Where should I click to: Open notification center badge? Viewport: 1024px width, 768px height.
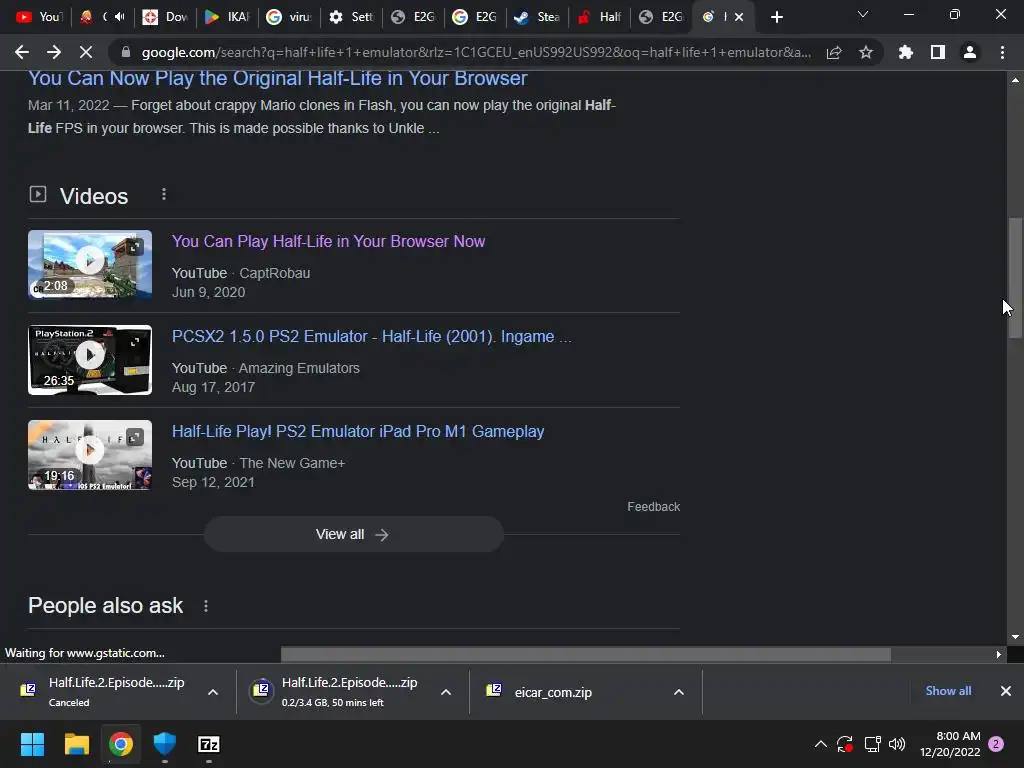coord(996,744)
